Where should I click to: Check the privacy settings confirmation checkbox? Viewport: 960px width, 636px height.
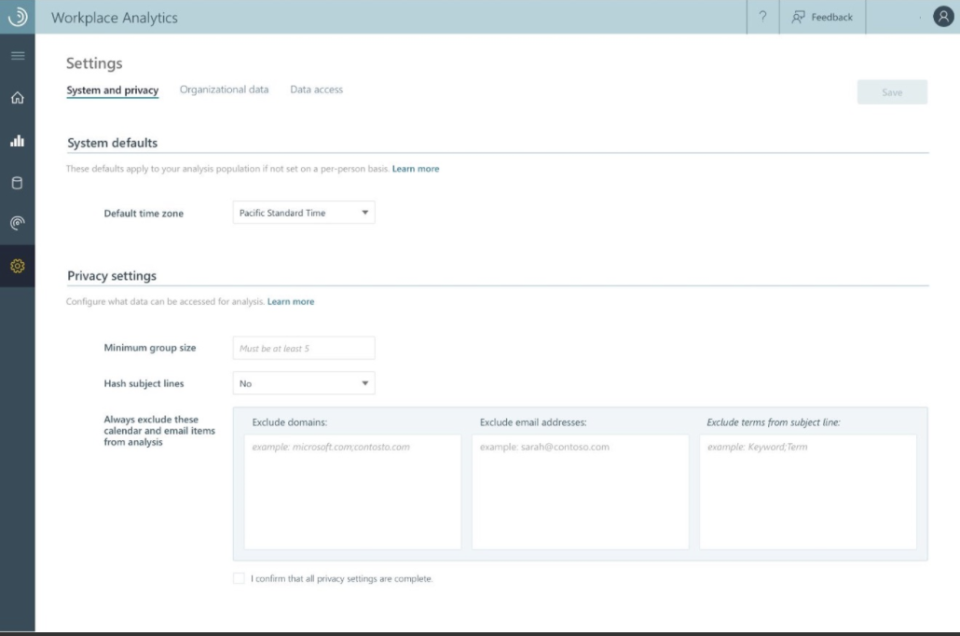tap(238, 577)
